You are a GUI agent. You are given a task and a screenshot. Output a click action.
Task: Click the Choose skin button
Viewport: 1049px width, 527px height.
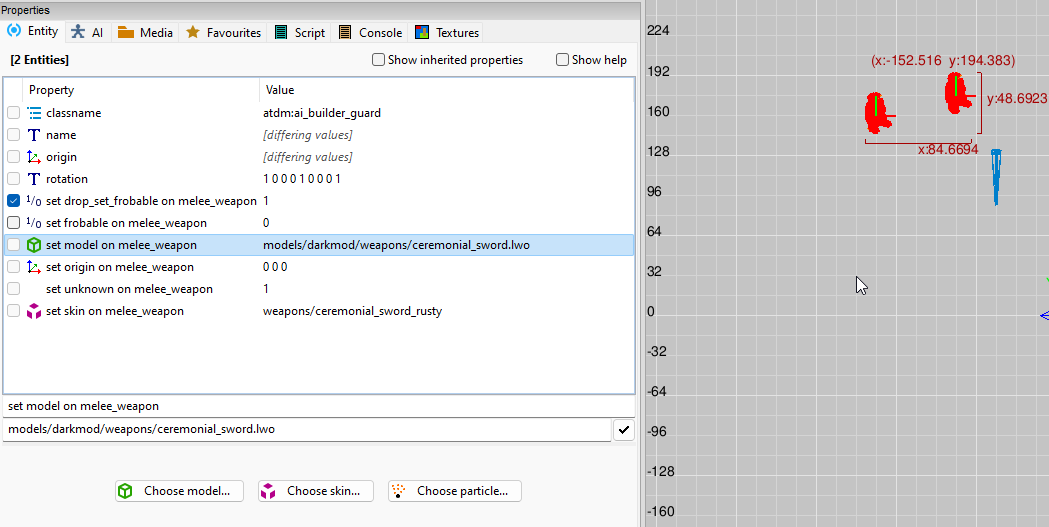[316, 491]
